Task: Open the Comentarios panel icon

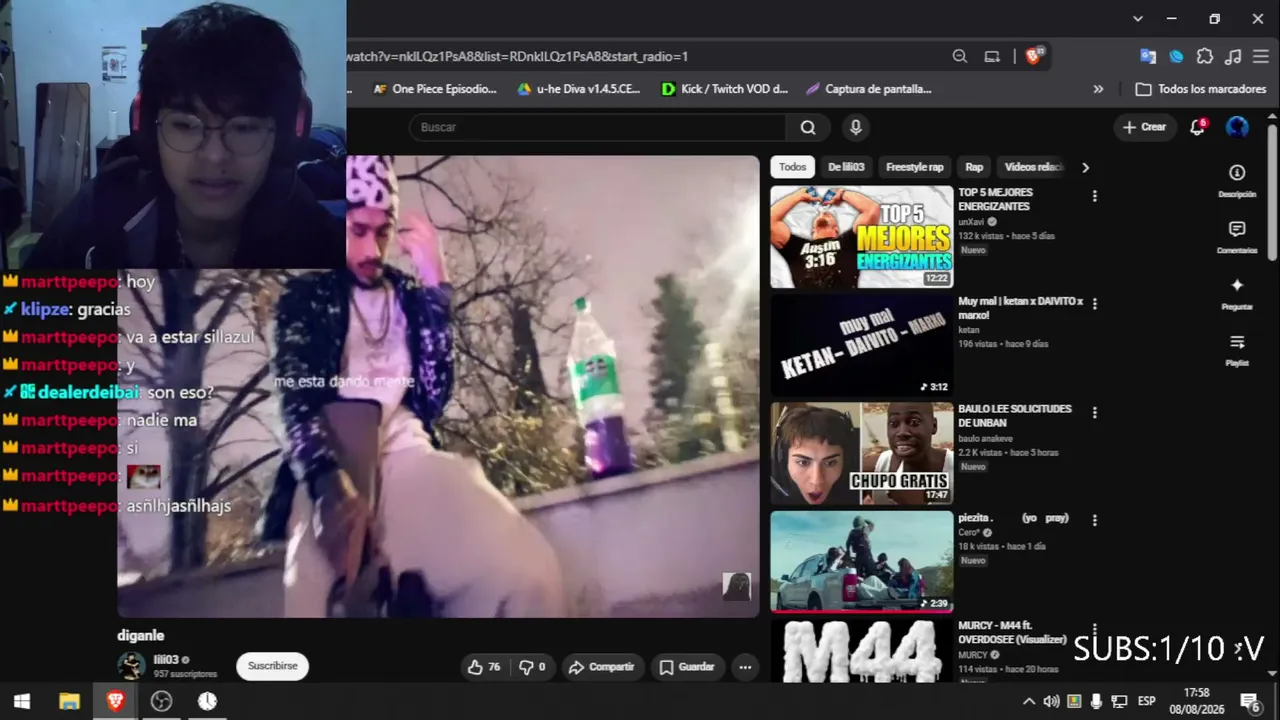Action: pyautogui.click(x=1237, y=230)
